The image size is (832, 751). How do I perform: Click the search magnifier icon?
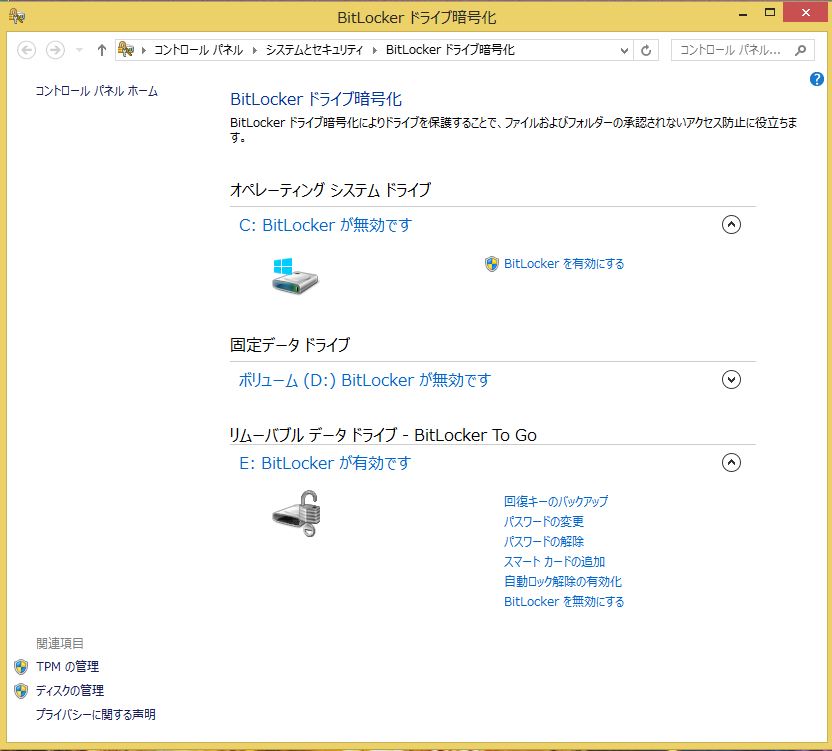click(x=800, y=50)
